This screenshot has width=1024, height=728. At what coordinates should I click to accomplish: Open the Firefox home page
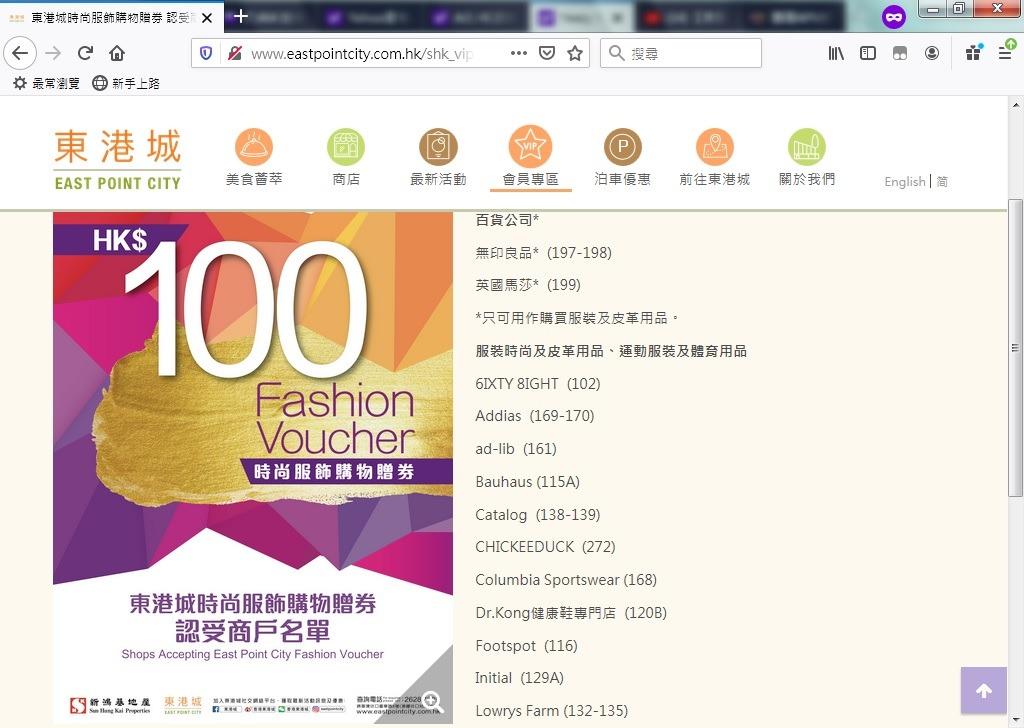point(117,53)
